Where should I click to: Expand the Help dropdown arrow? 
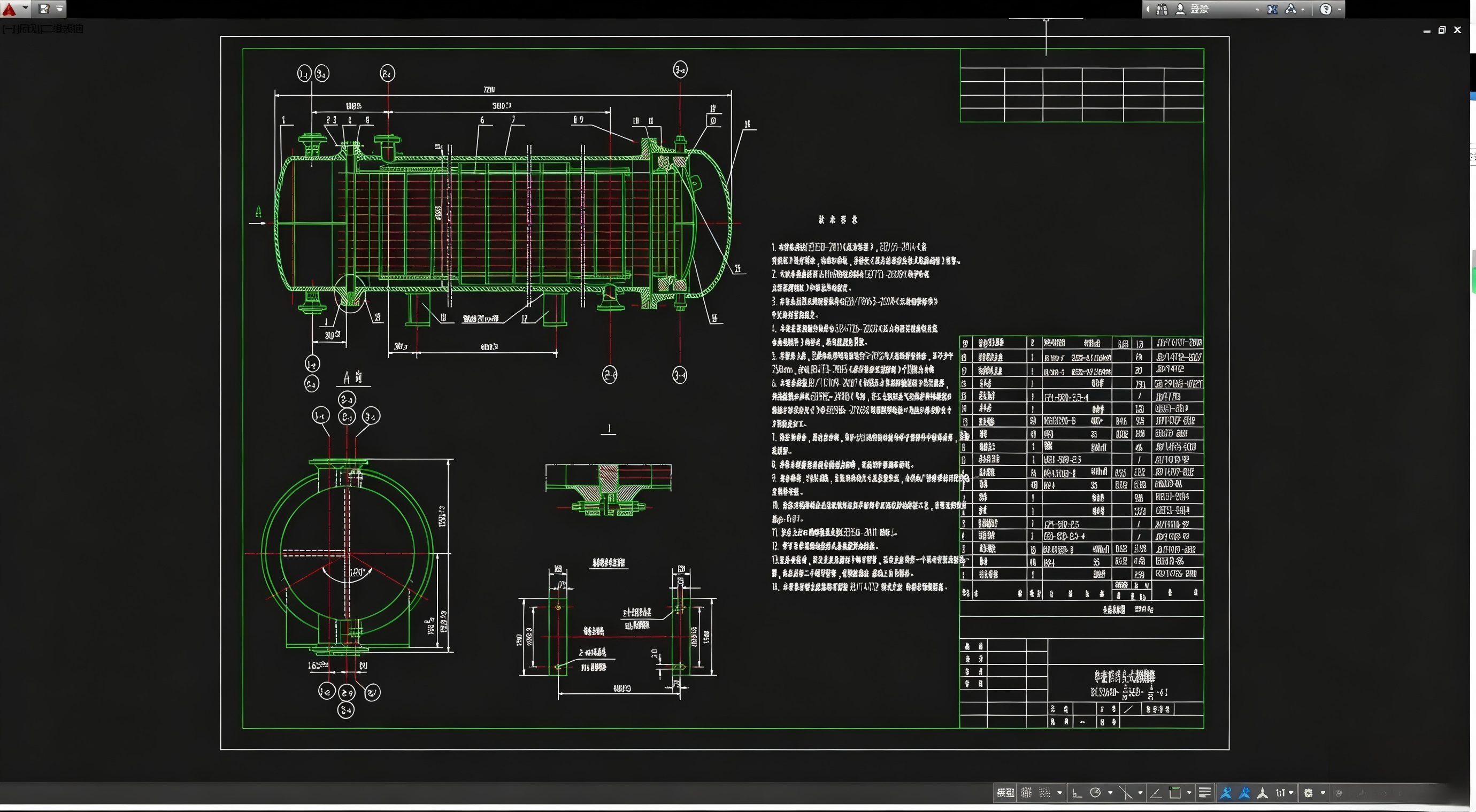click(1339, 10)
